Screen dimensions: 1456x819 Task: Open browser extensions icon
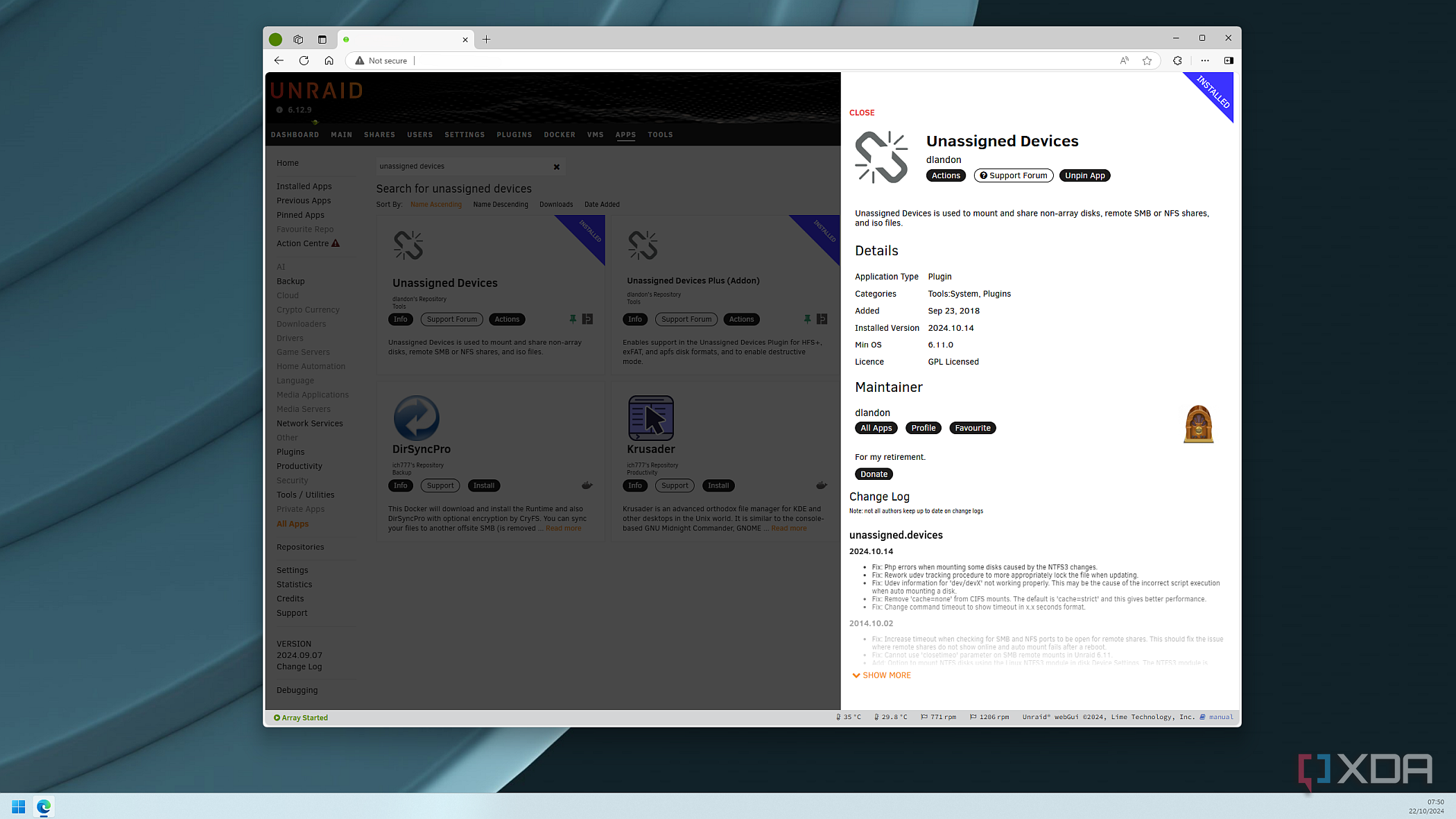(1177, 60)
